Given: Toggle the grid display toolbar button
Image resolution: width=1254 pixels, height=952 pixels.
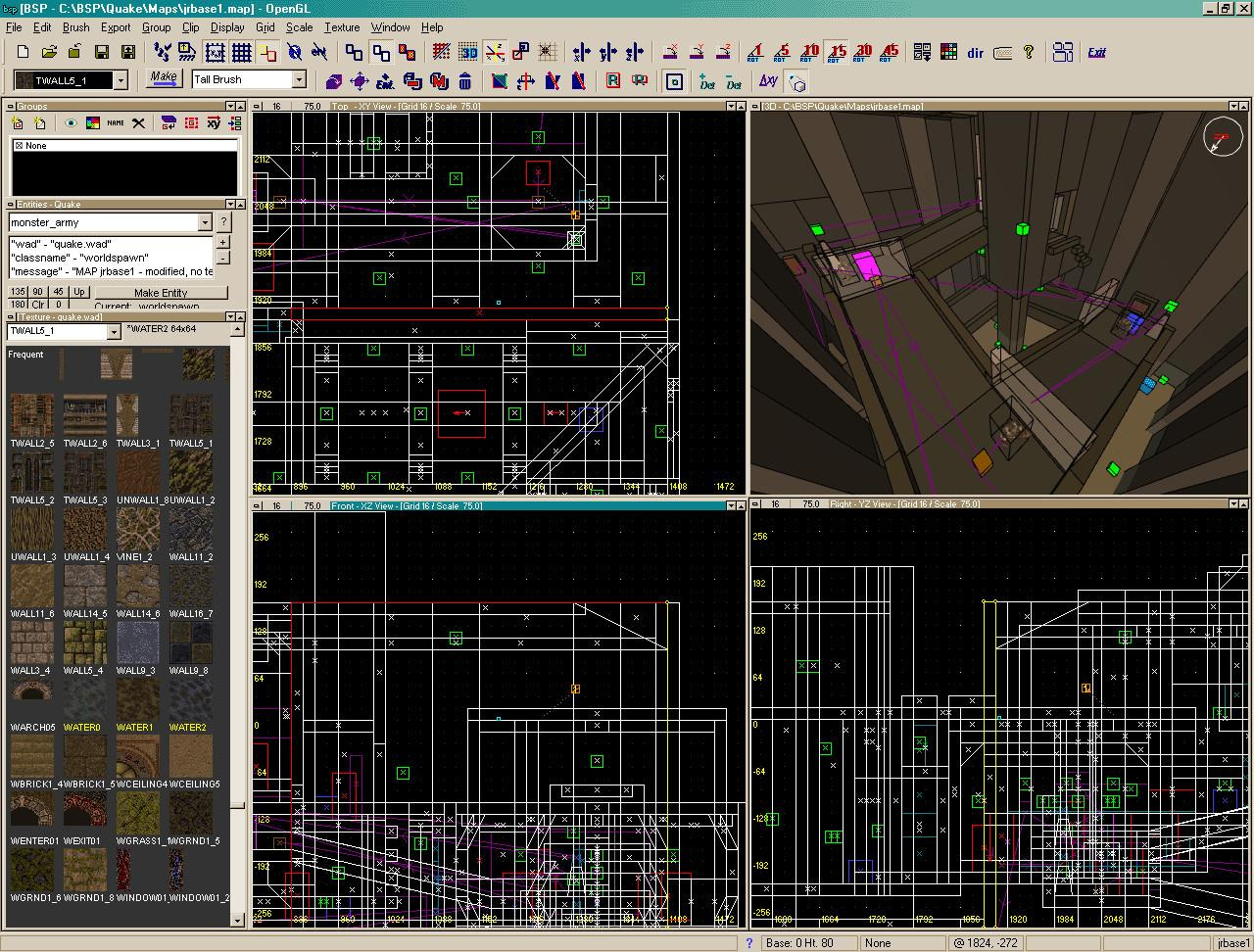Looking at the screenshot, I should (241, 52).
